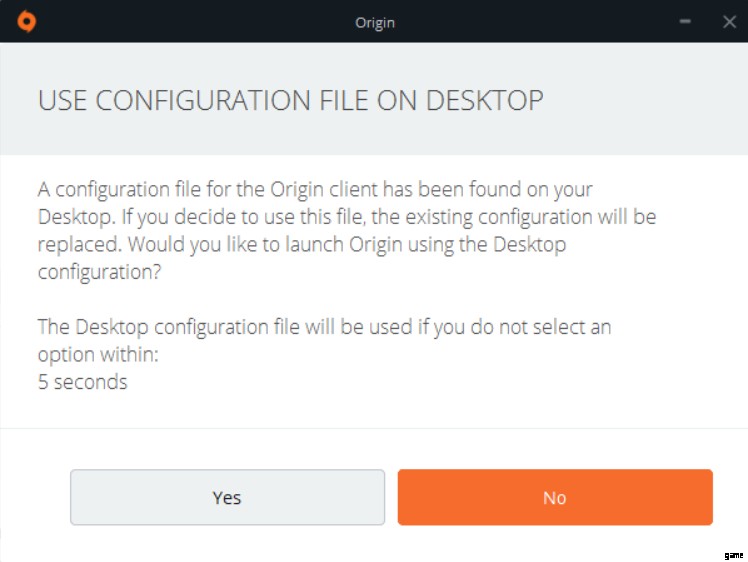The height and width of the screenshot is (562, 748).
Task: Click the "option within:" text
Action: coord(98,354)
